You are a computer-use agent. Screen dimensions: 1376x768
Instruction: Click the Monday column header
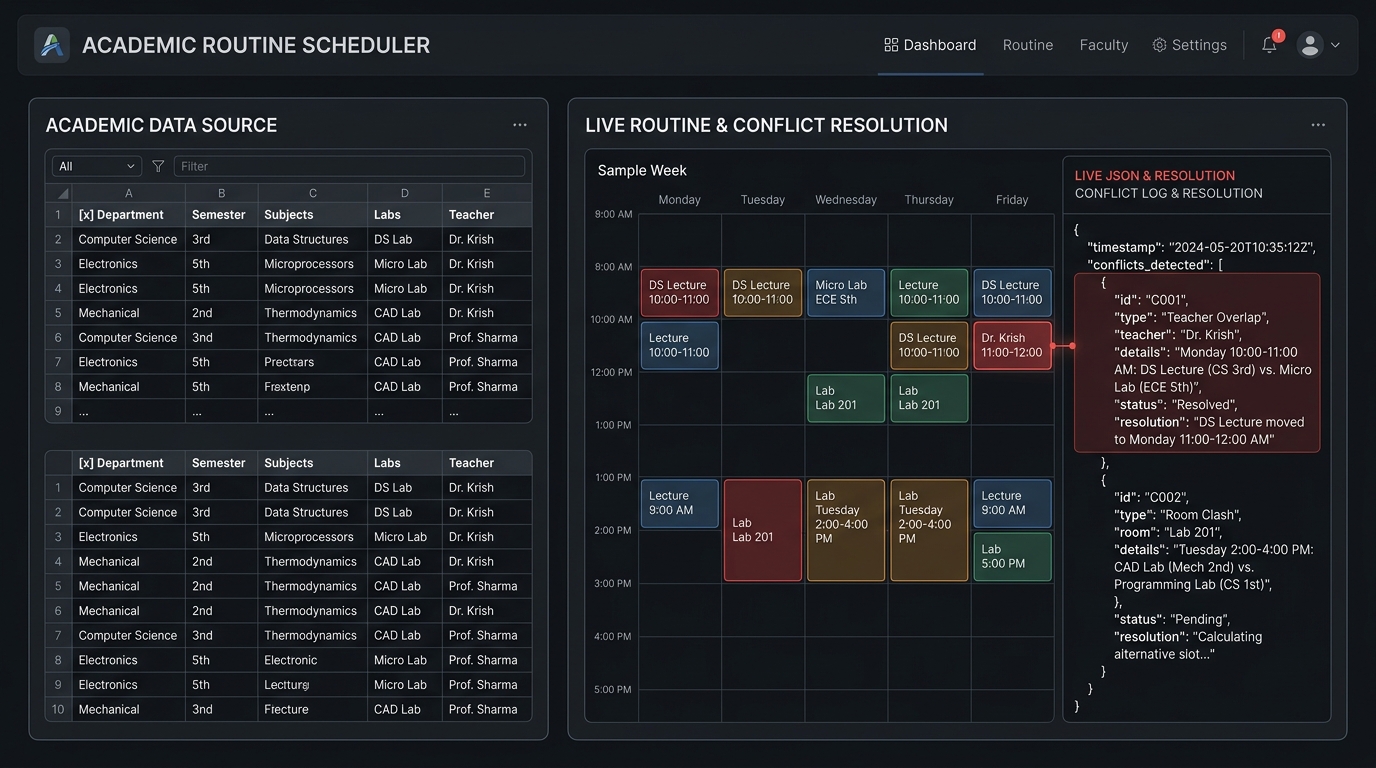pos(679,200)
